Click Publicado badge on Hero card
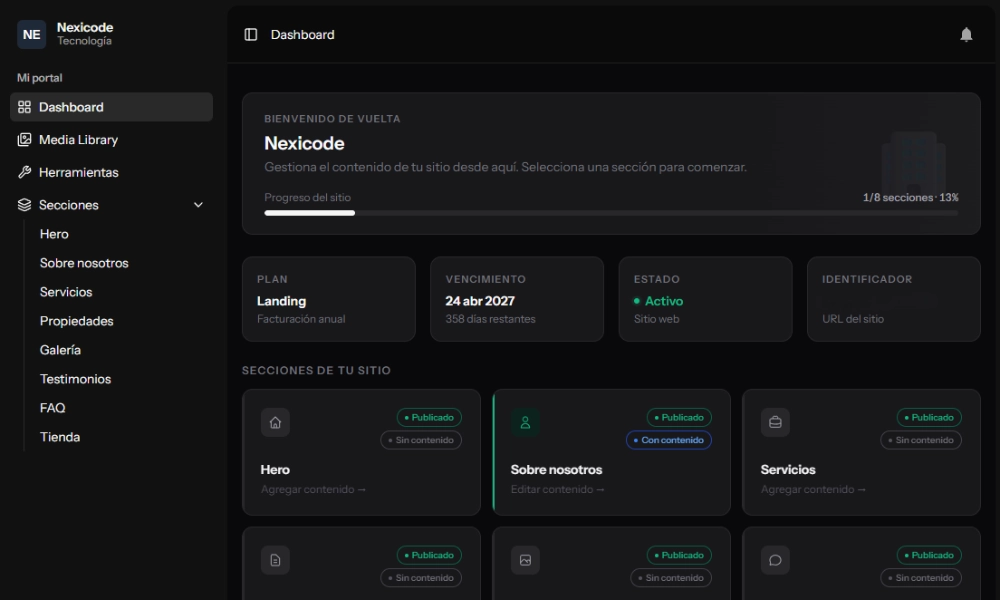 [429, 418]
